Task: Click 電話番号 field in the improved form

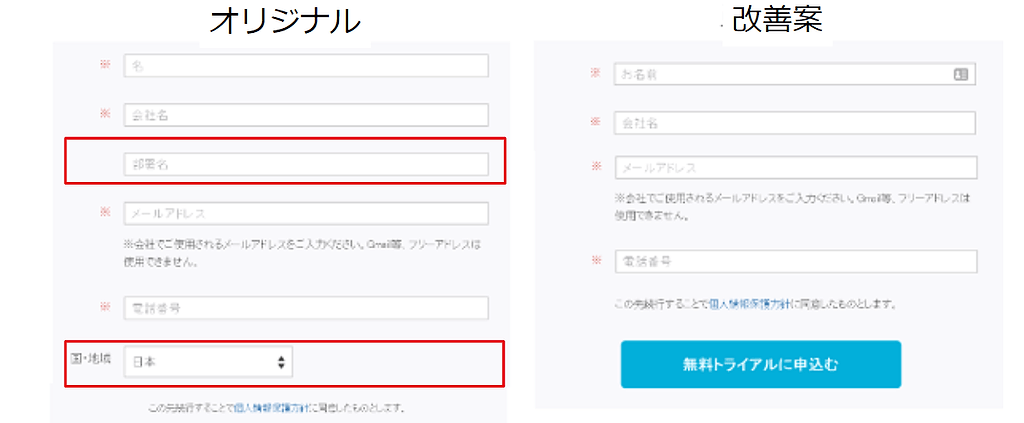Action: pos(795,262)
